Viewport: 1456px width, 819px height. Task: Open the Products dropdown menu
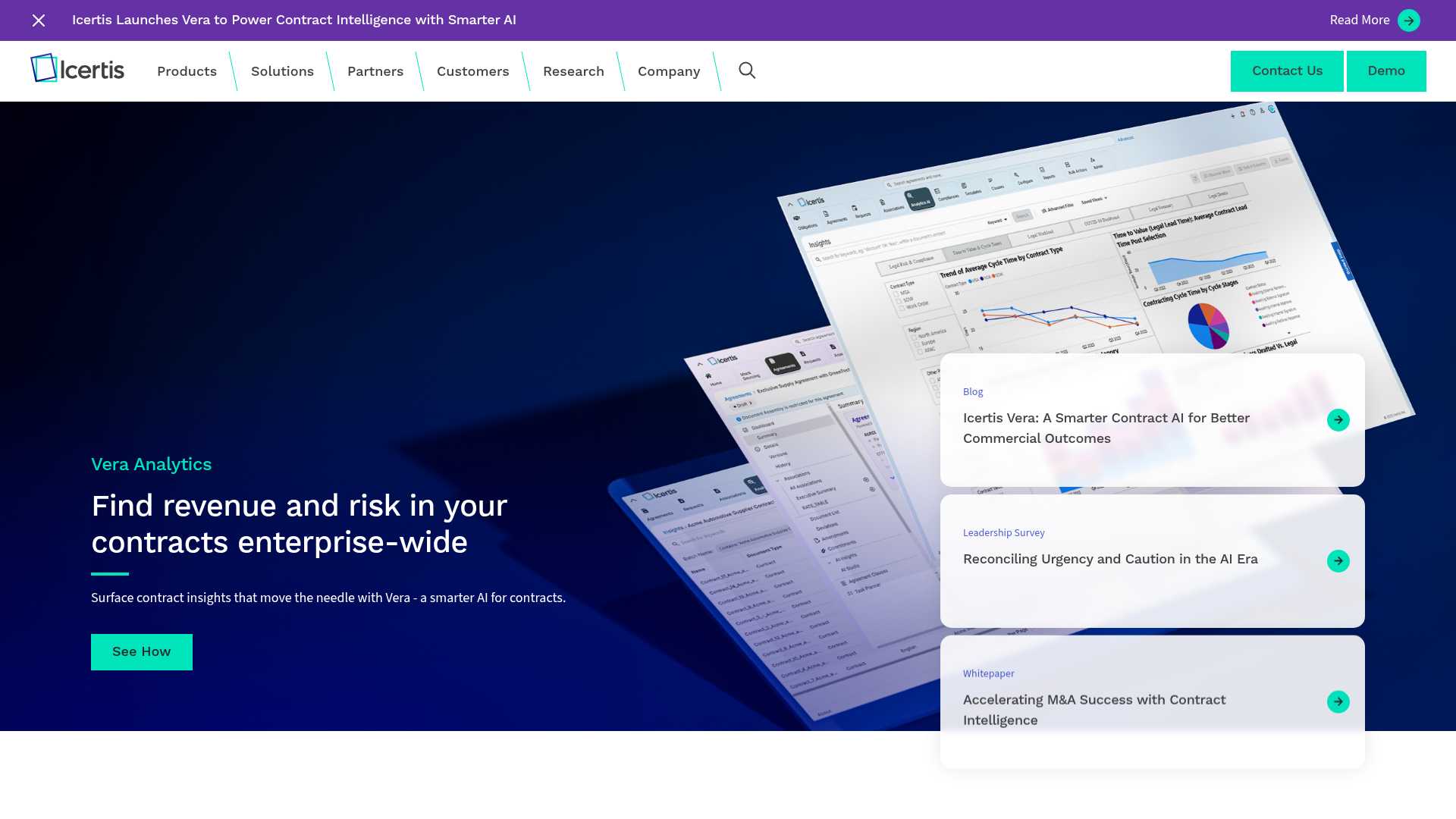(187, 71)
